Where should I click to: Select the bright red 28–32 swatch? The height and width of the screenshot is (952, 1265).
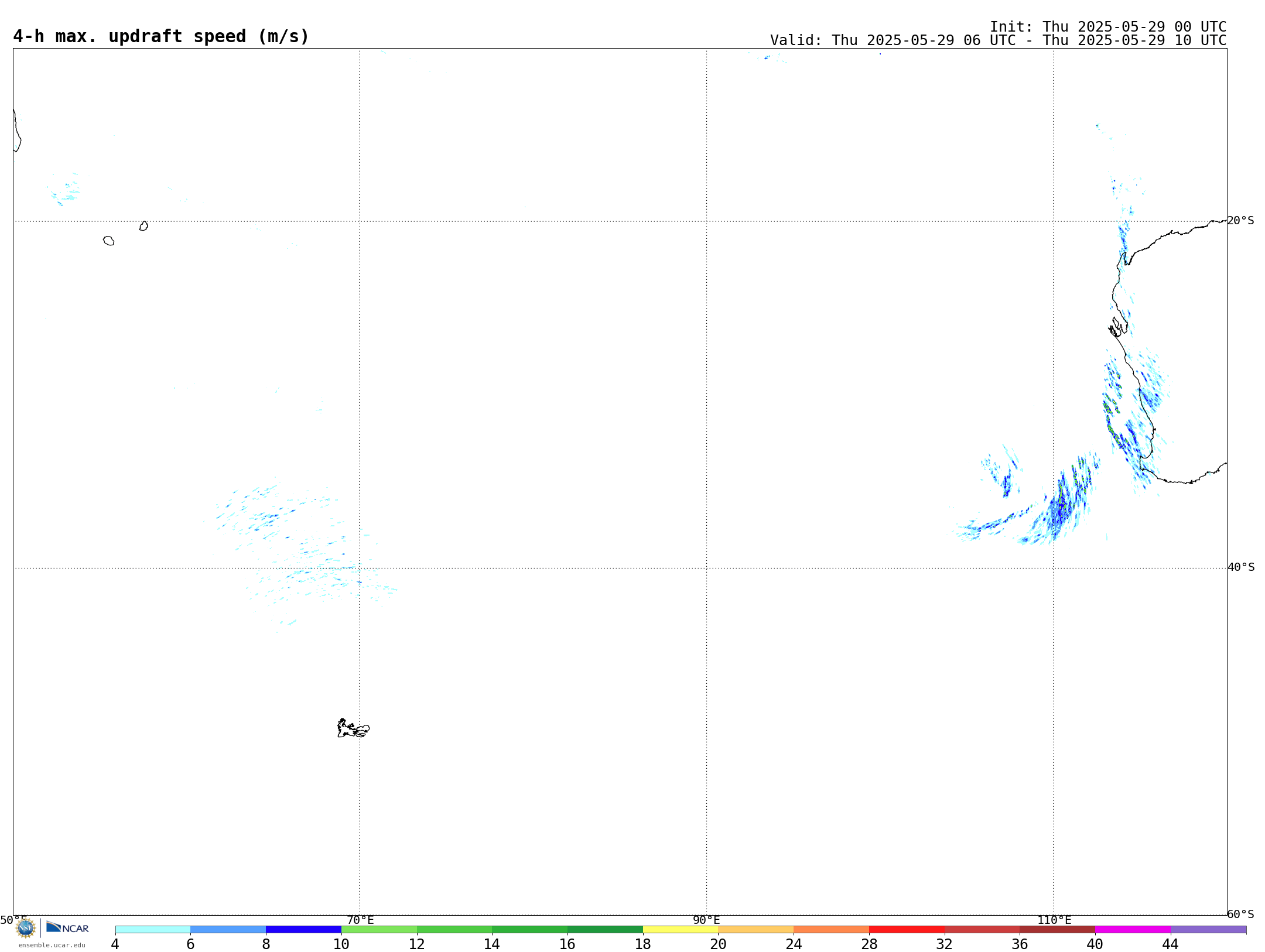tap(907, 930)
